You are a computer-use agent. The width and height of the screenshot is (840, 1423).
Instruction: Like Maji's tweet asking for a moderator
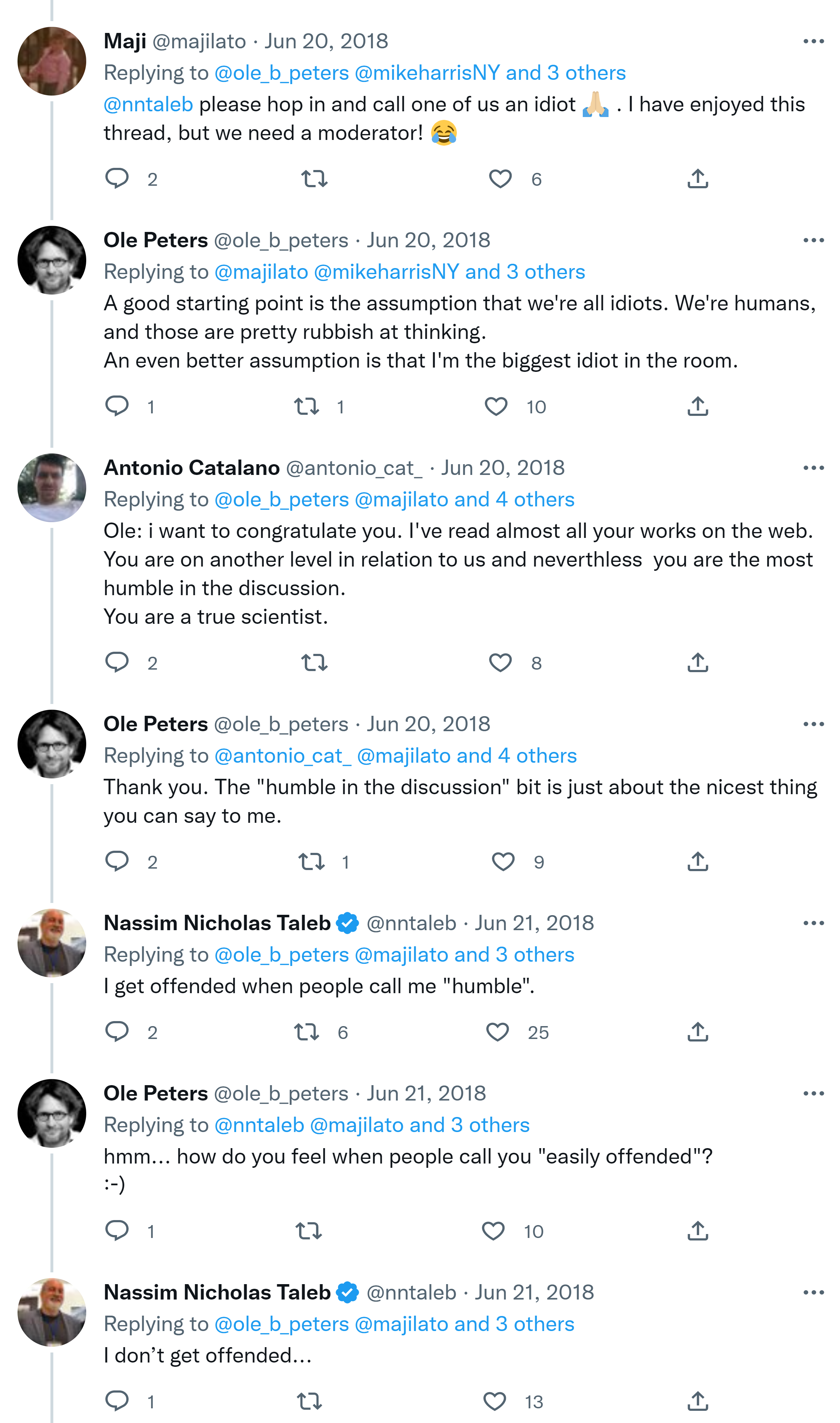500,179
